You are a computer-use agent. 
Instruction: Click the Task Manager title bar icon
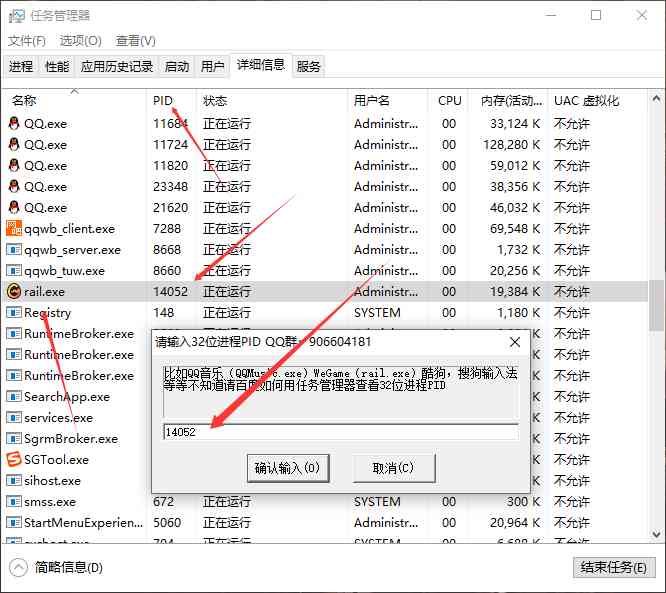(17, 16)
